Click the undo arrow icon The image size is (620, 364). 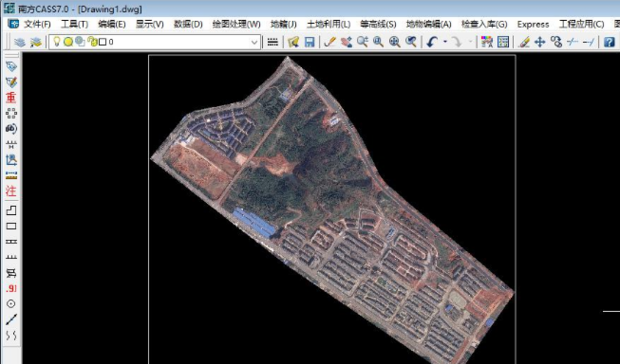click(432, 42)
